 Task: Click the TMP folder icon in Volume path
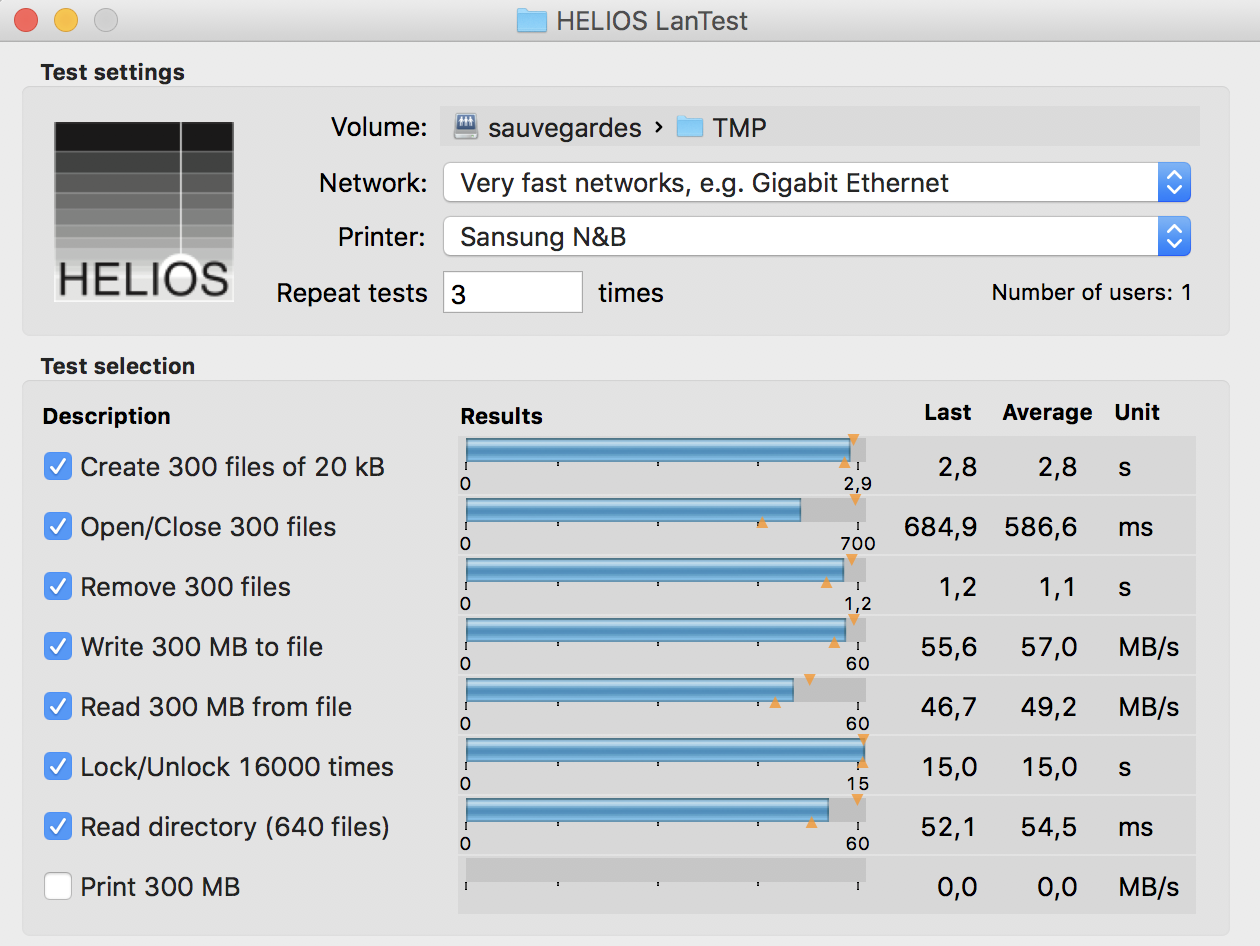pos(690,127)
